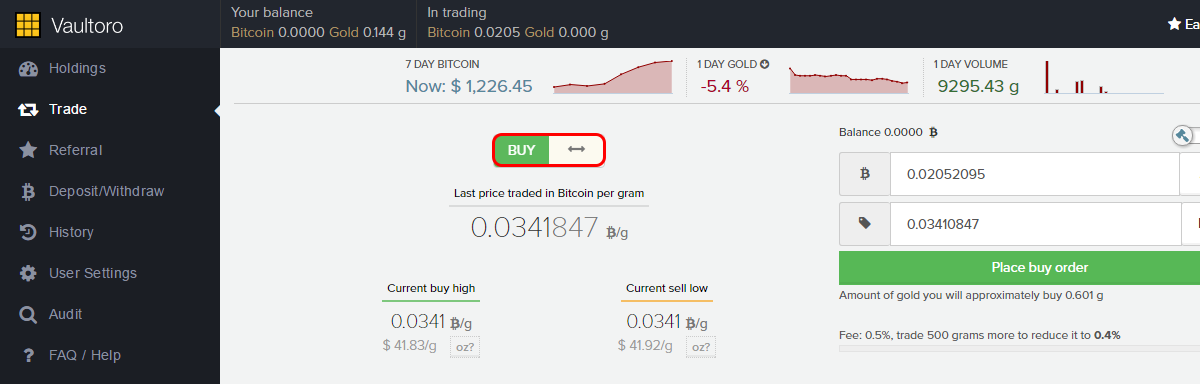Open the Holdings dashboard icon
This screenshot has width=1200, height=384.
[28, 69]
